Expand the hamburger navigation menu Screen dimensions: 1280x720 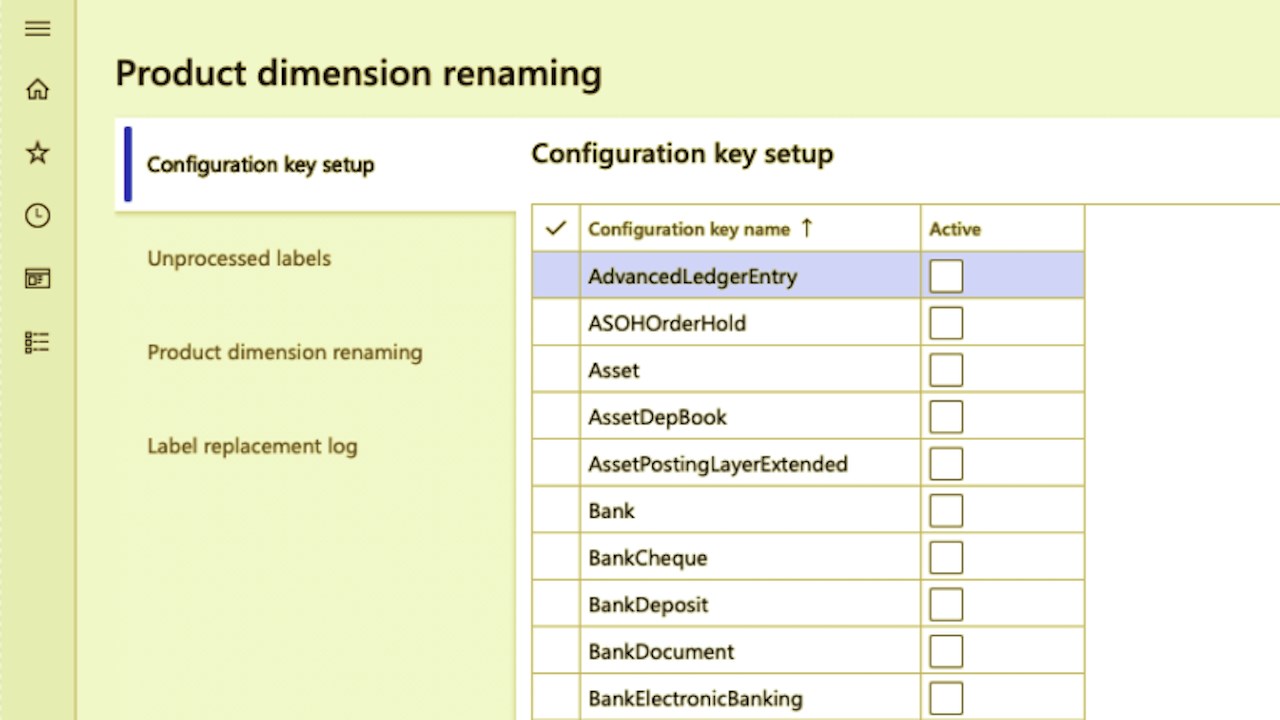click(x=37, y=29)
